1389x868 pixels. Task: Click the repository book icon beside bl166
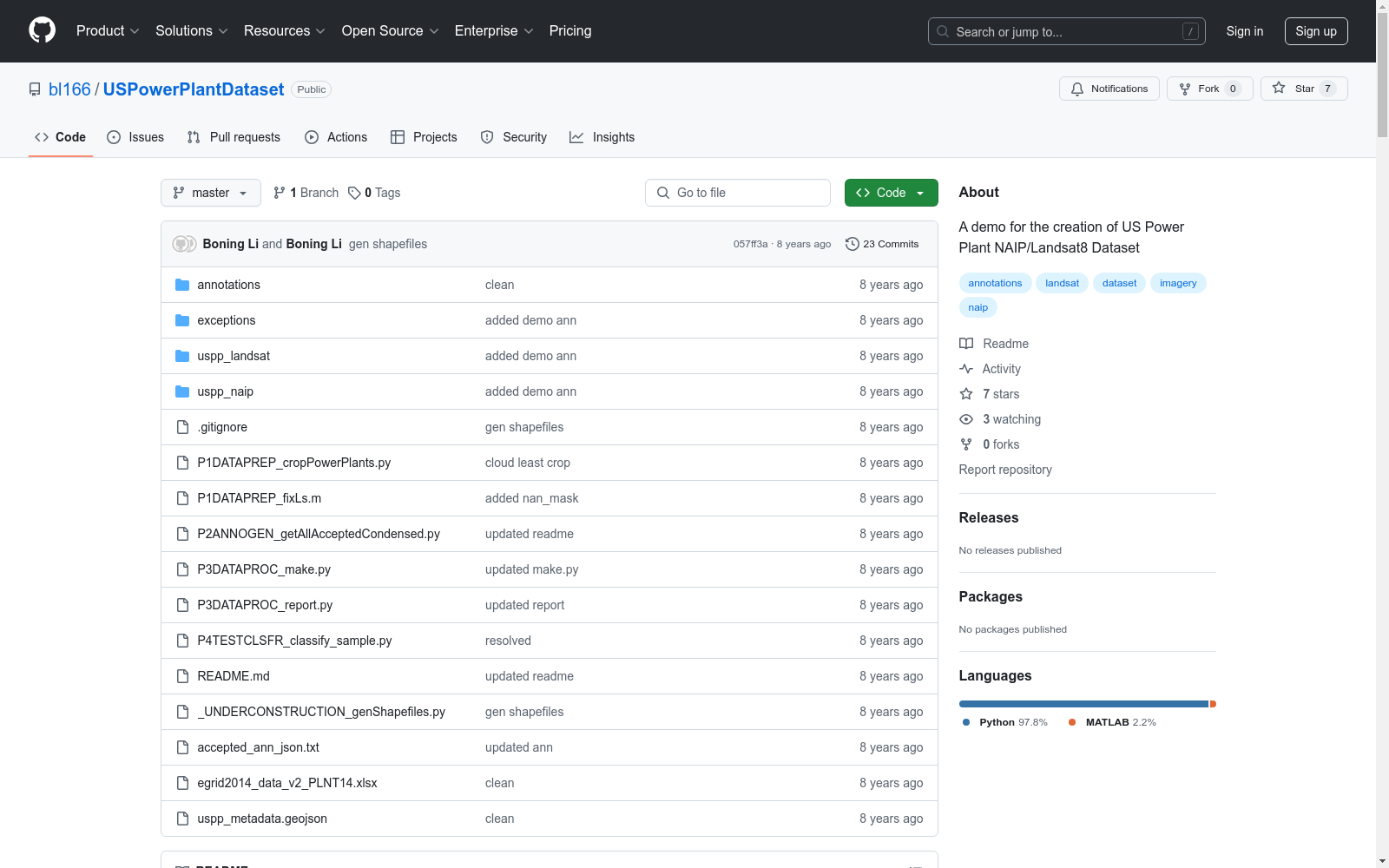(35, 89)
